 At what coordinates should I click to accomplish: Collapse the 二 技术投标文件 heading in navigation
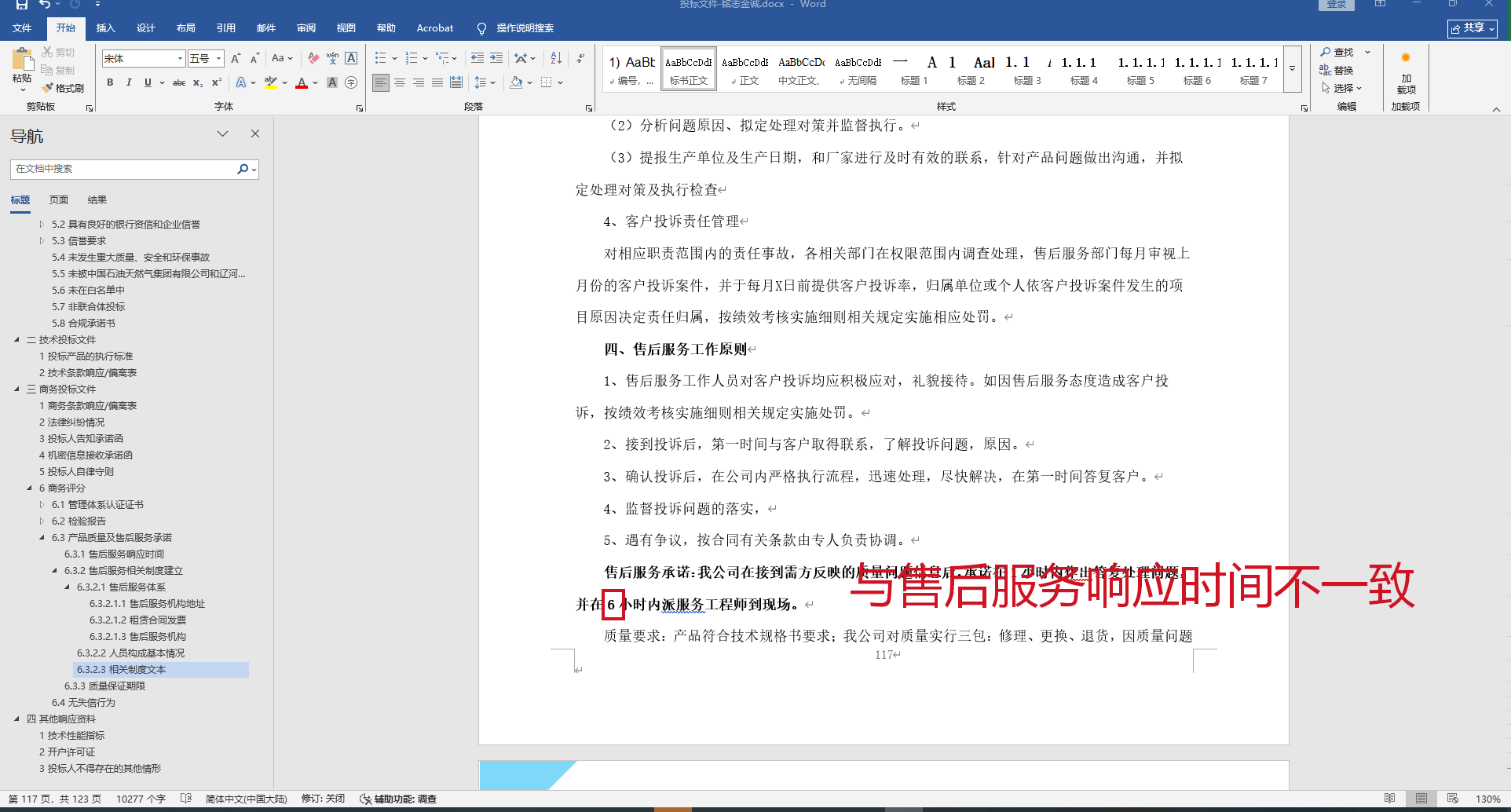tap(16, 340)
